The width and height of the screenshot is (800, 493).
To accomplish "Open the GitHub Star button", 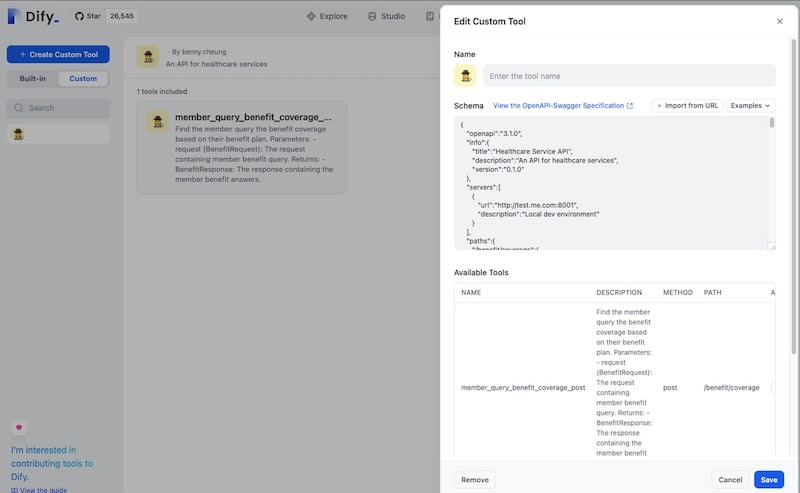I will [x=88, y=16].
